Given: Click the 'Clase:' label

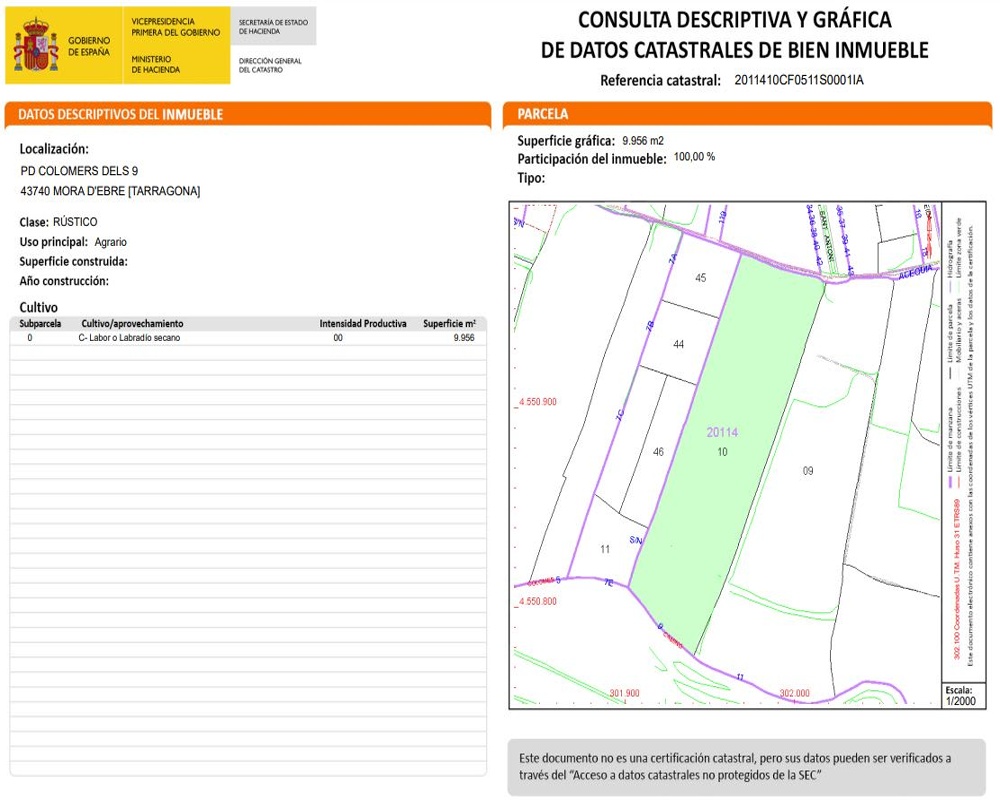Looking at the screenshot, I should click(34, 222).
